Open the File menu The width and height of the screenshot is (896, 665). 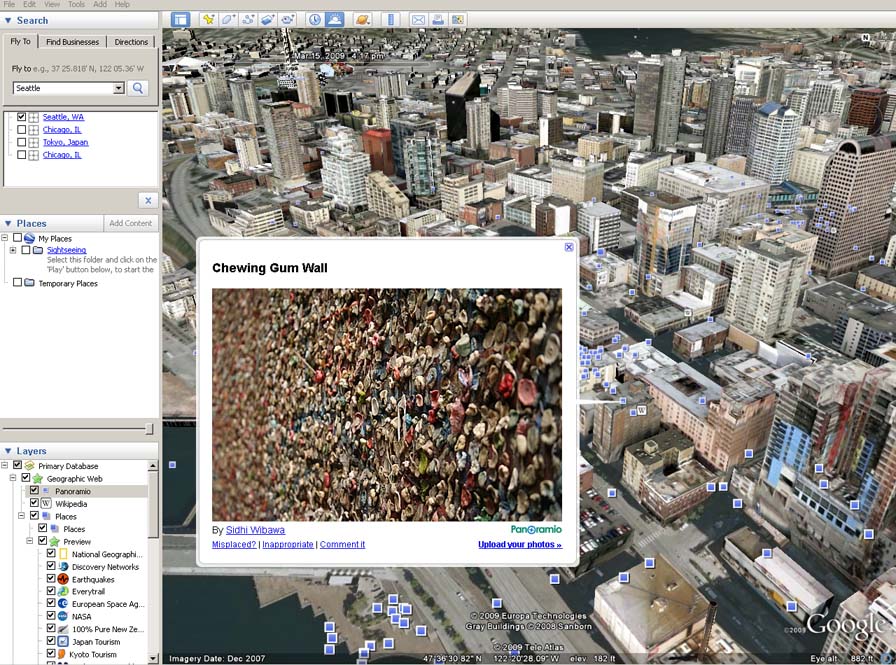click(x=9, y=4)
